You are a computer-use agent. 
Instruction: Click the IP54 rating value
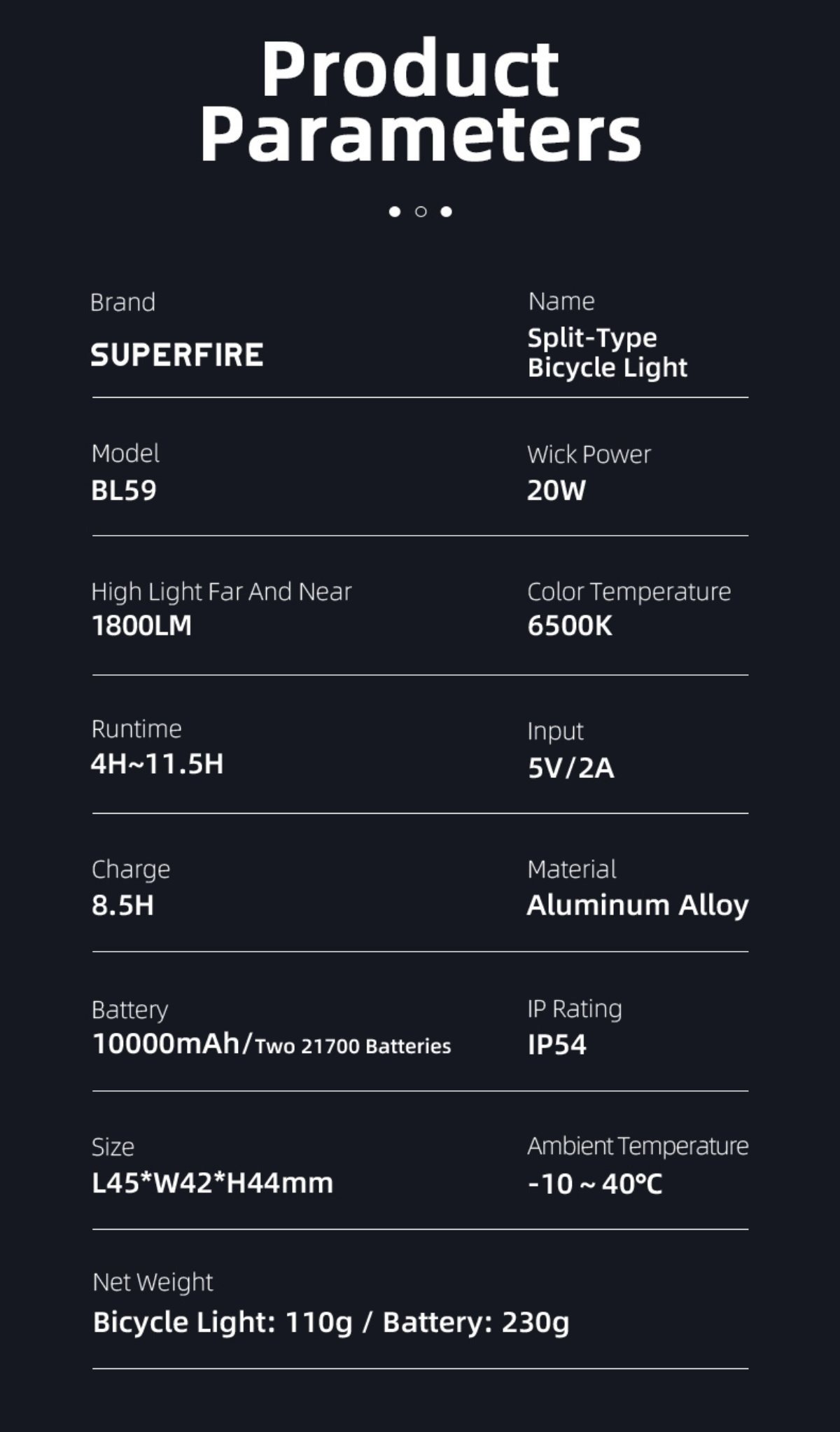click(557, 1045)
